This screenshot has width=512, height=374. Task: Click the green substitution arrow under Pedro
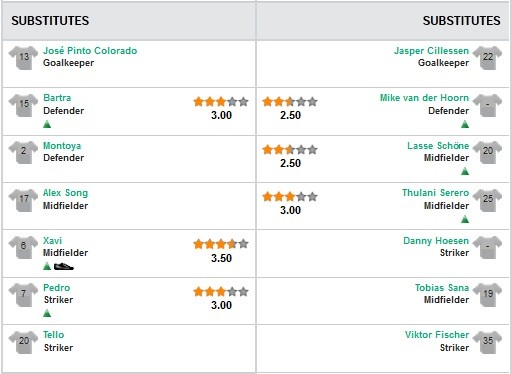[x=47, y=313]
